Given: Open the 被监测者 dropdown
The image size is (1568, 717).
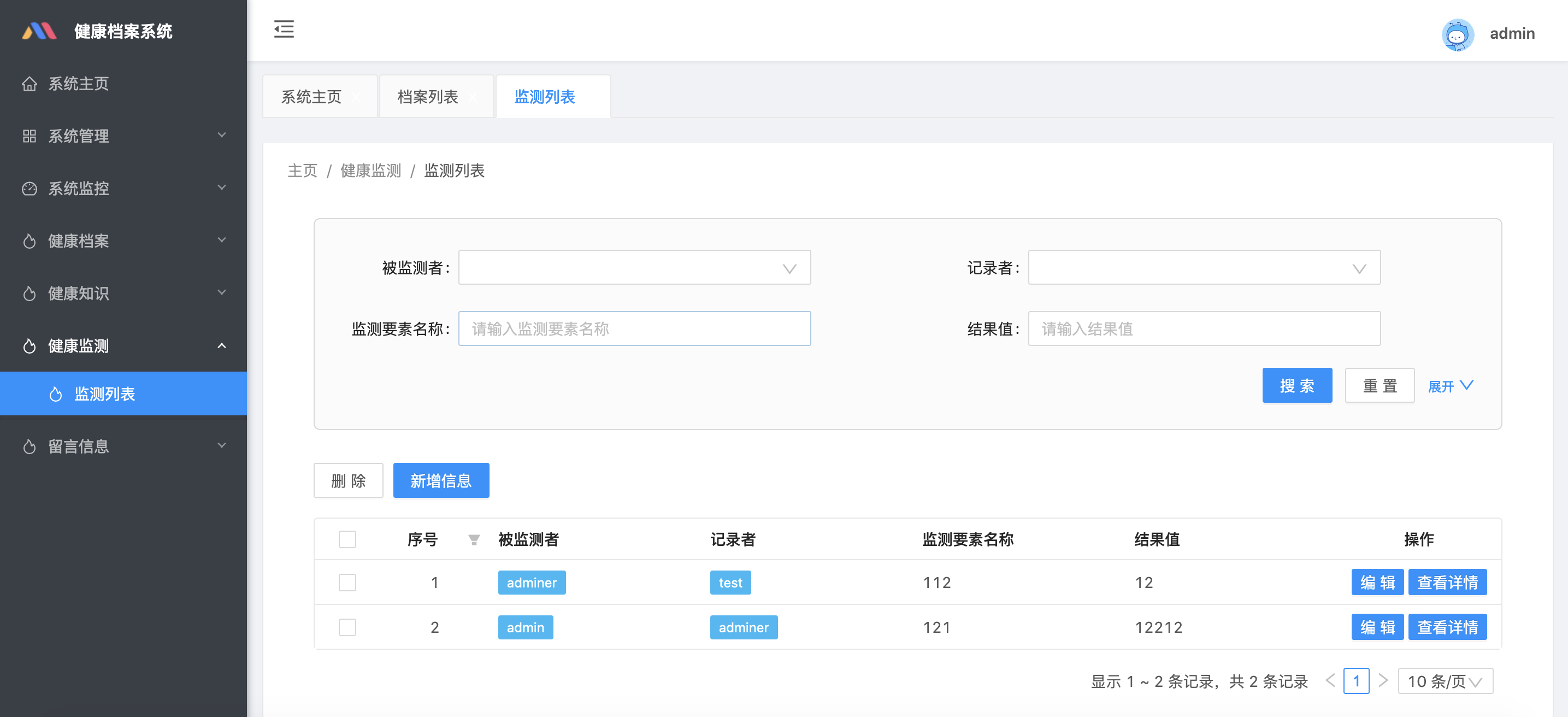Looking at the screenshot, I should (634, 268).
